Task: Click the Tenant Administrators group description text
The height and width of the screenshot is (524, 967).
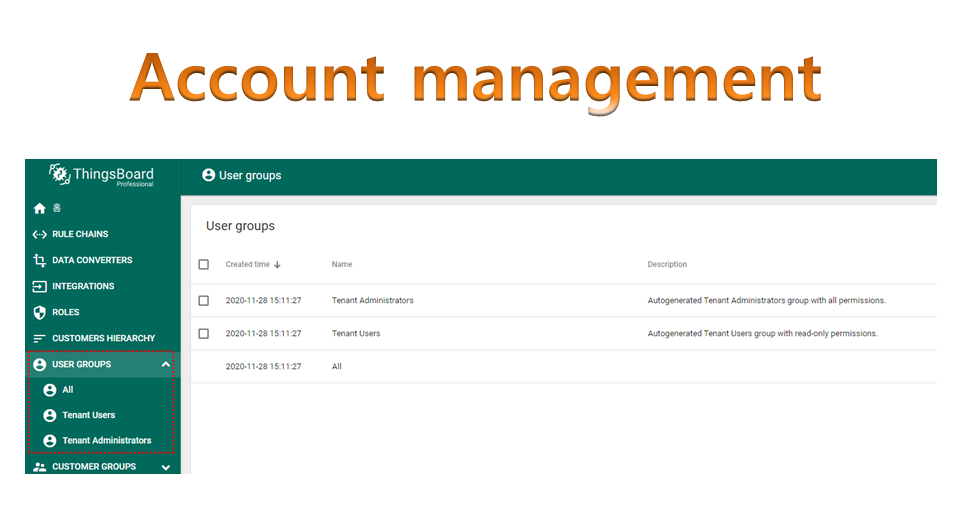Action: (767, 300)
